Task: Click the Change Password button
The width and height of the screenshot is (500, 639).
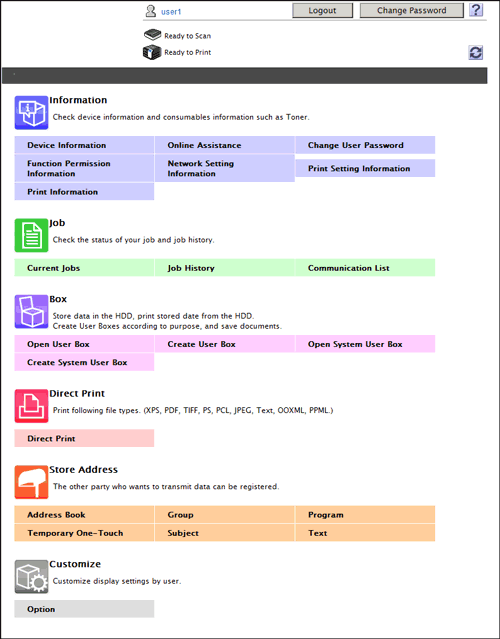Action: (x=412, y=11)
